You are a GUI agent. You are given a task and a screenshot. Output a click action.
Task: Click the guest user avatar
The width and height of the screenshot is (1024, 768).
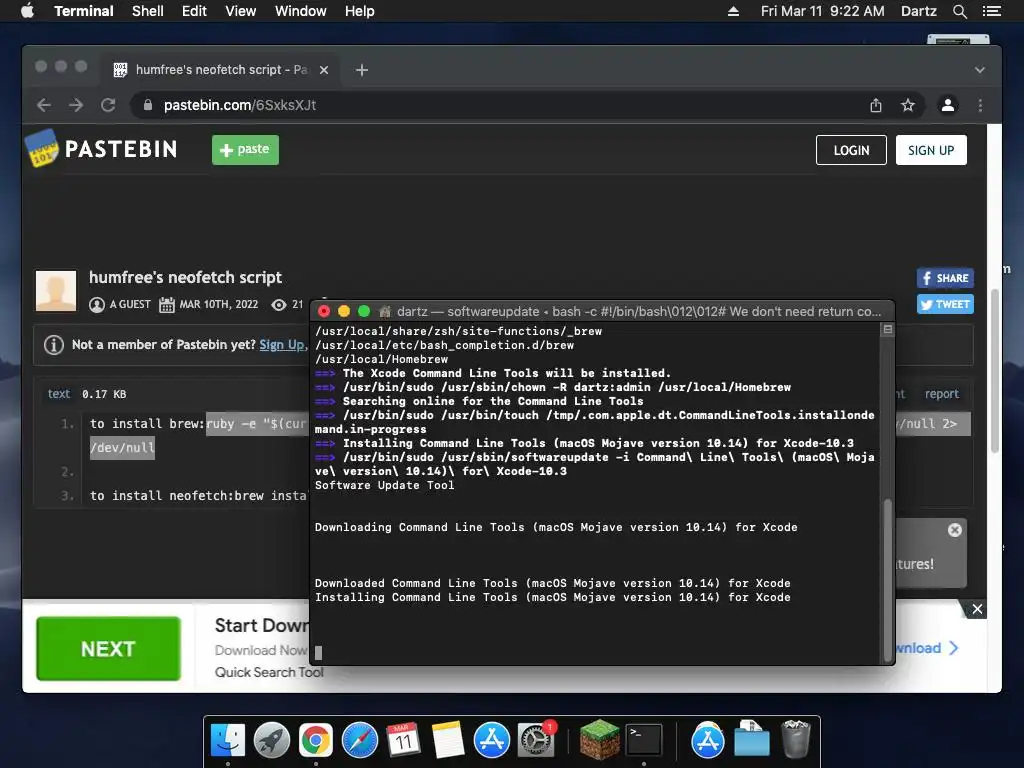click(56, 291)
